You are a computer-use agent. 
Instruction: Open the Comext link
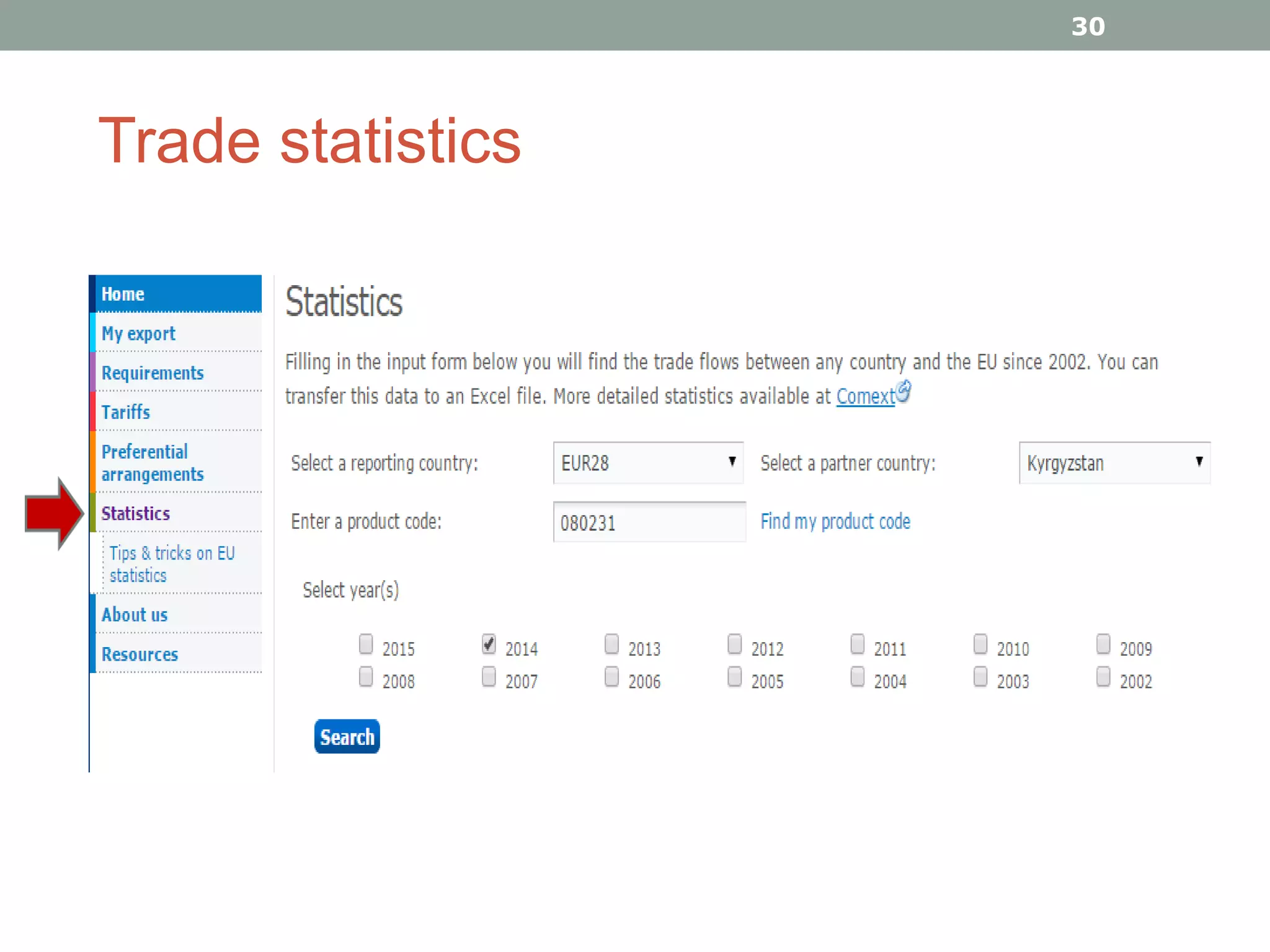pyautogui.click(x=865, y=396)
